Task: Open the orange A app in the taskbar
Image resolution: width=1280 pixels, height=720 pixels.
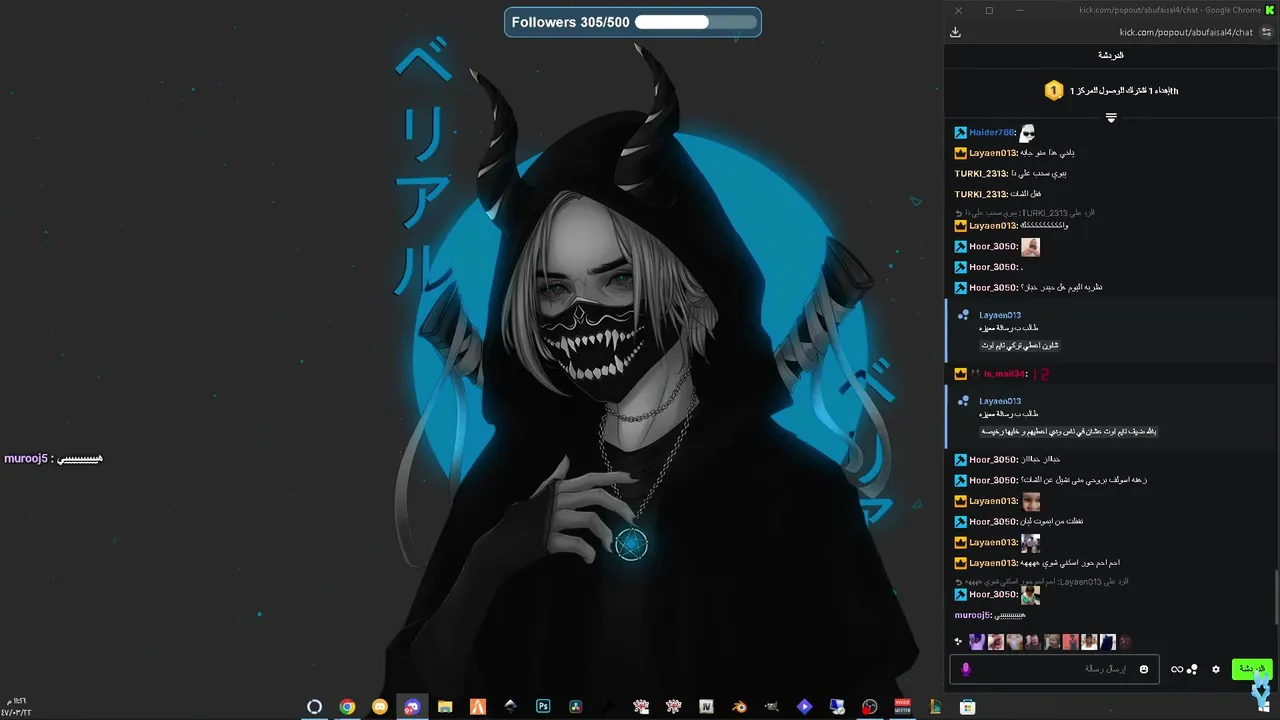Action: tap(478, 707)
